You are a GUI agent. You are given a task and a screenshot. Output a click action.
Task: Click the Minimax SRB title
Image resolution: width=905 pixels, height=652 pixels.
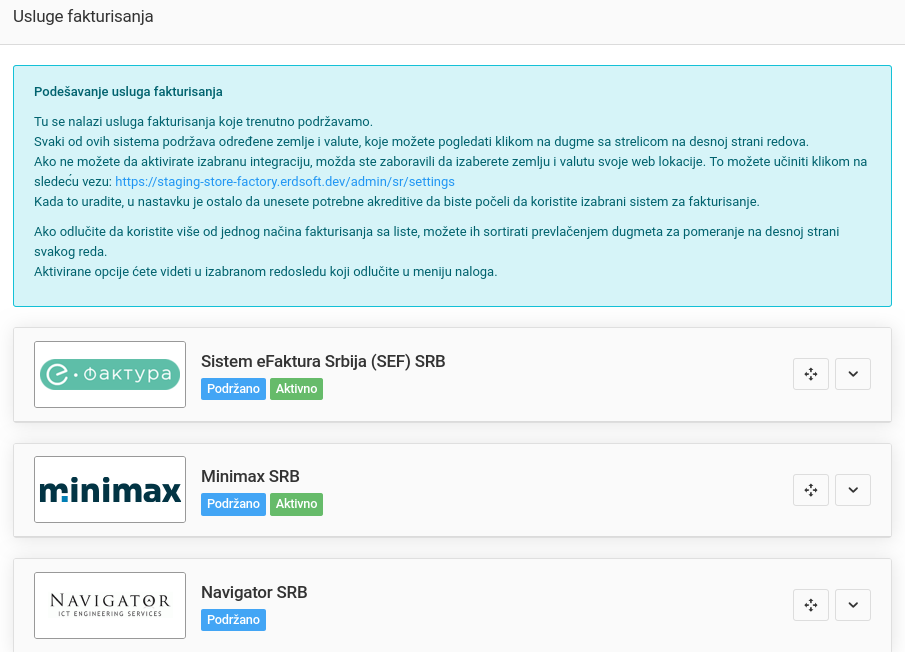point(250,477)
